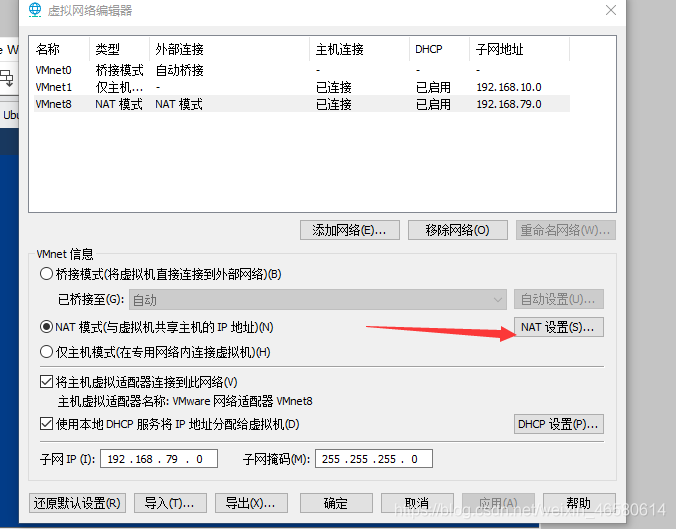Toggle 将主机虚拟适配器连接到此网络 checkbox
The image size is (676, 529).
[46, 382]
